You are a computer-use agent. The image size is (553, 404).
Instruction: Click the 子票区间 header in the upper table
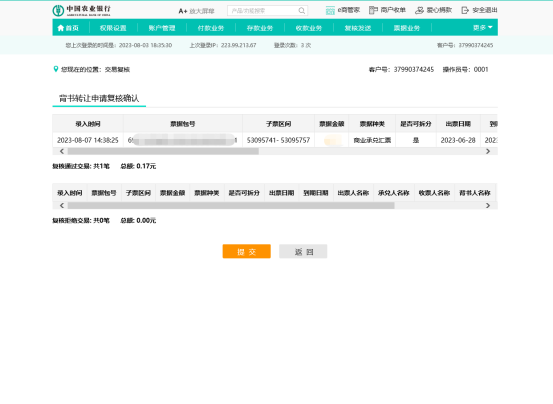[x=278, y=124]
